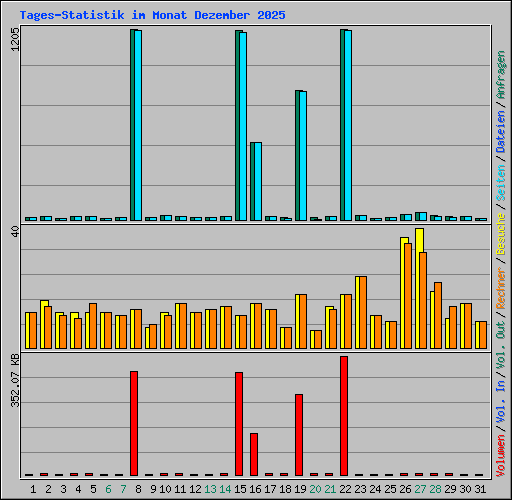The image size is (512, 500).
Task: Click day label '27' on x-axis
Action: (420, 489)
